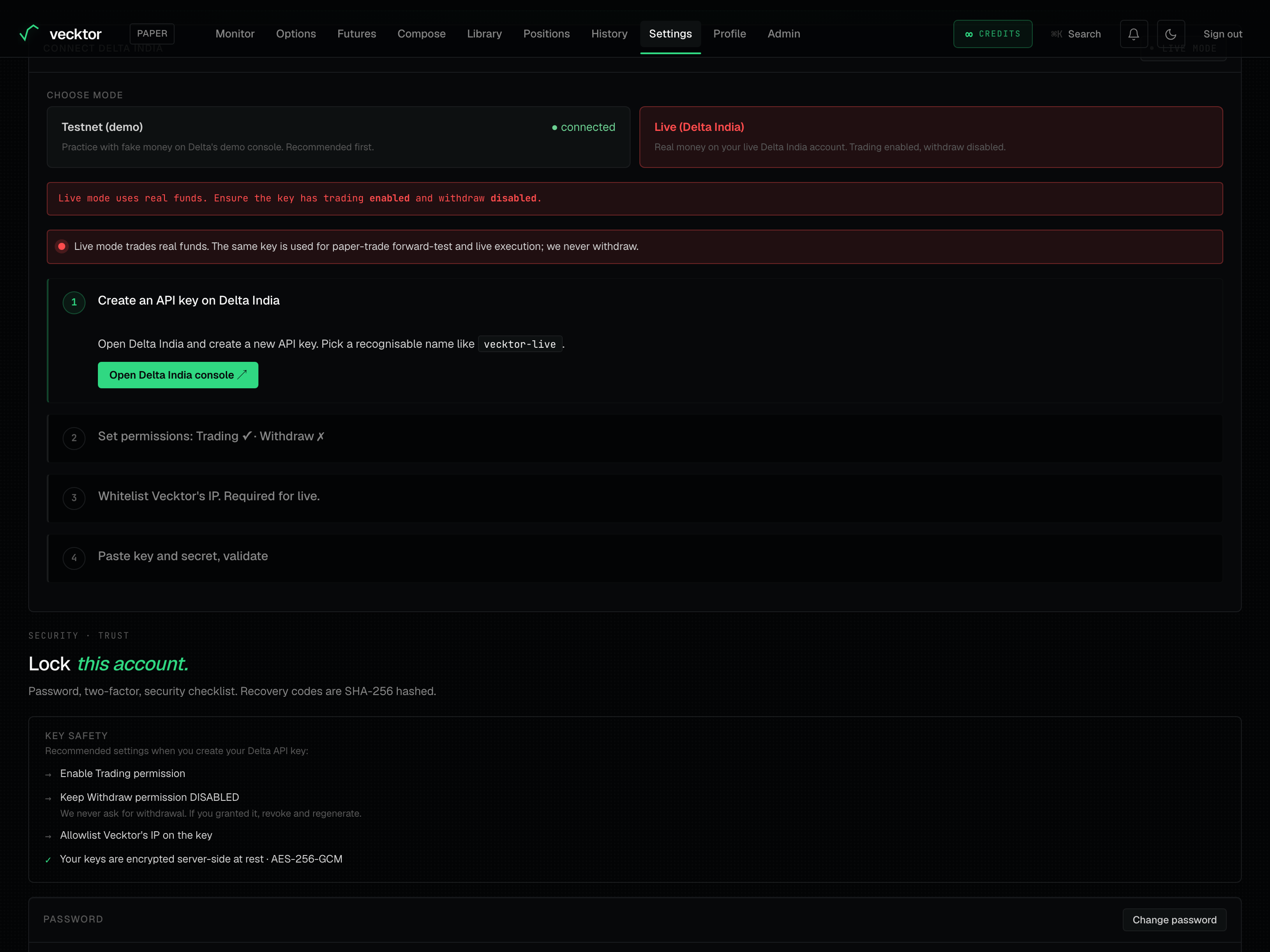Click 'Keep Withdraw permission DISABLED' line

tap(149, 797)
